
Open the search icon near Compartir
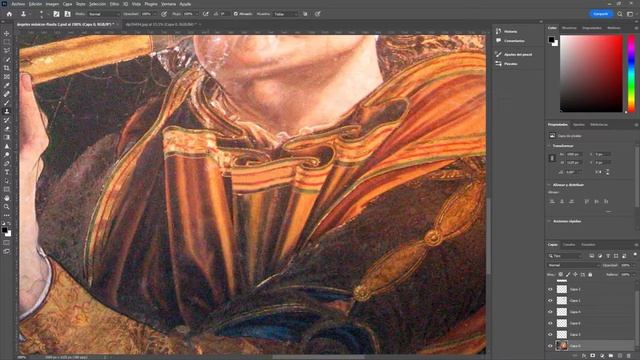pos(620,14)
